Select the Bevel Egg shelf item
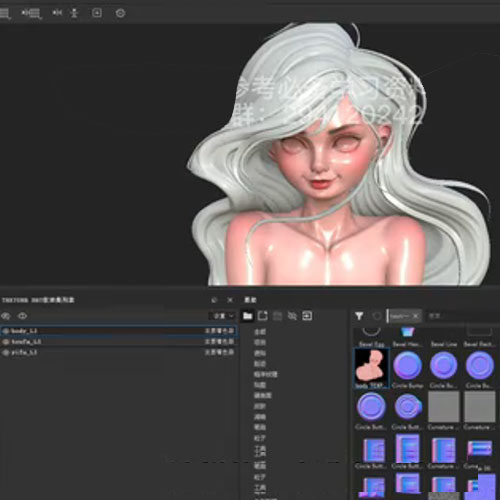Screen dimensions: 500x500 coord(371,337)
